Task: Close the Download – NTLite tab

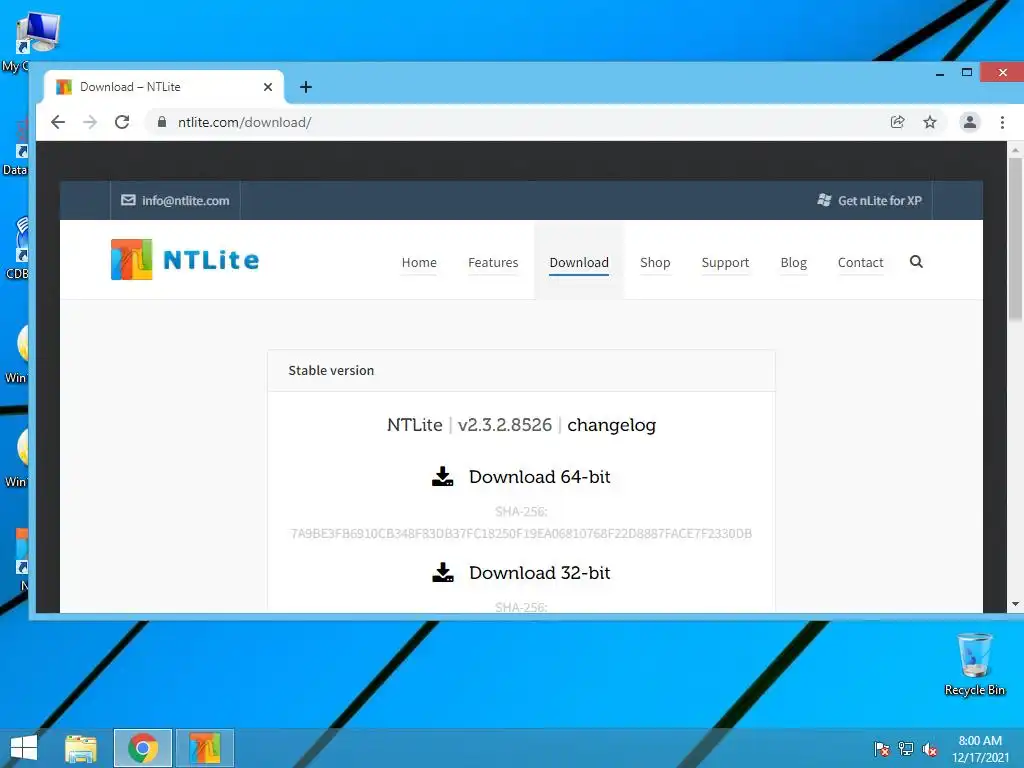Action: pos(268,87)
